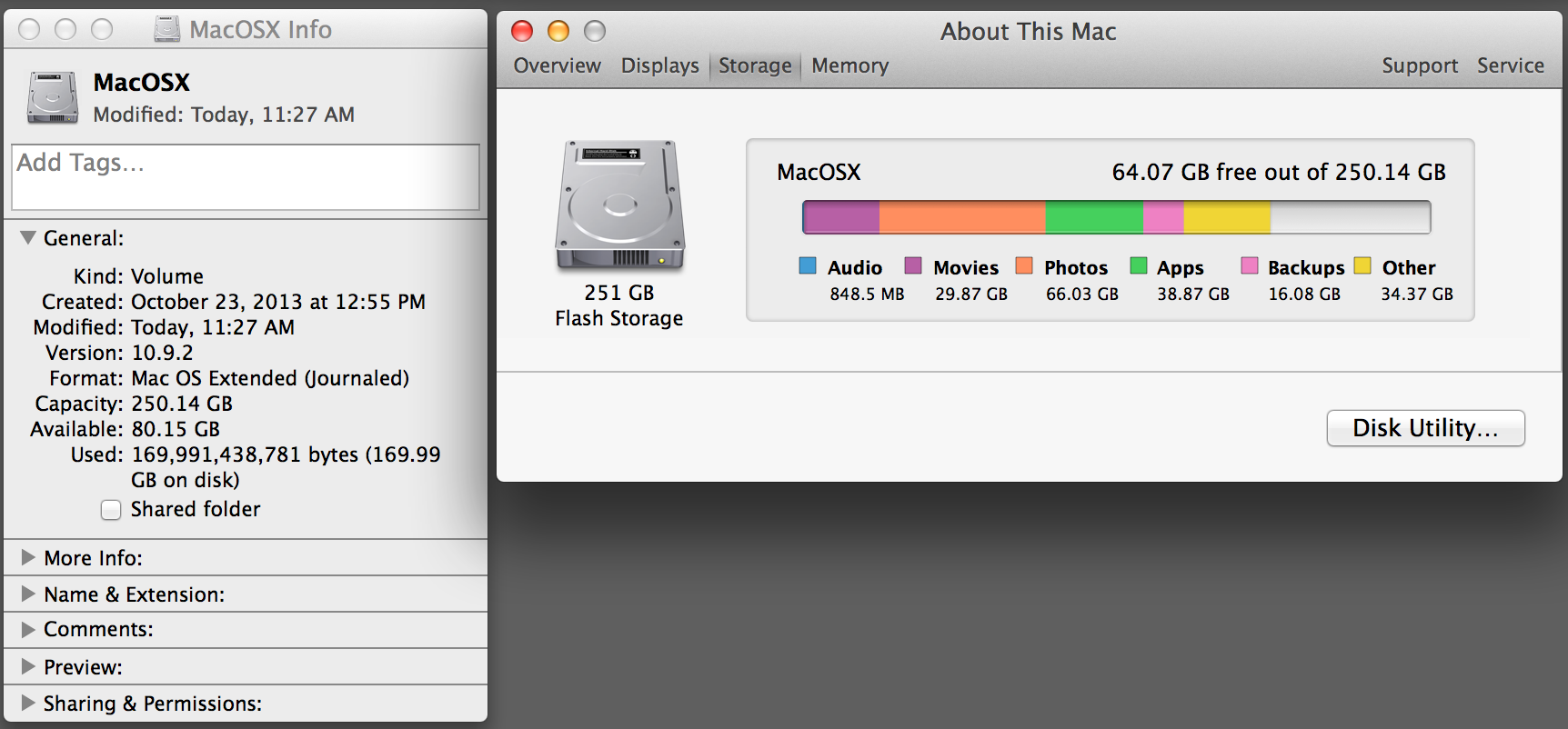Expand the Name & Extension section
1568x729 pixels.
click(28, 594)
